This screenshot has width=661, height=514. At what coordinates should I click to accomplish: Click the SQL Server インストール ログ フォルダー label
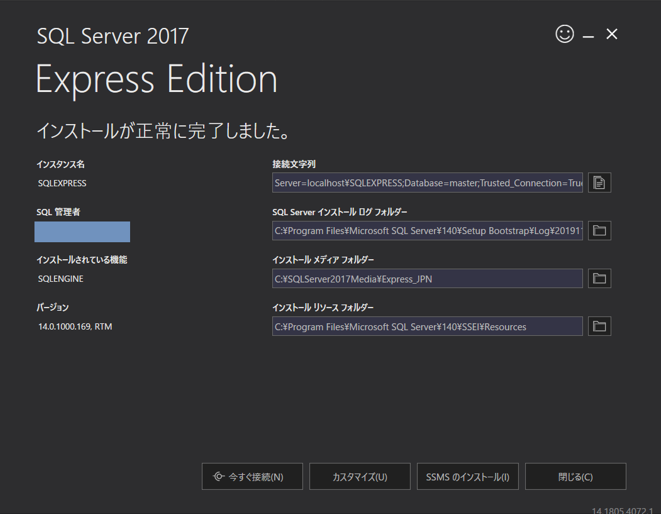point(340,212)
